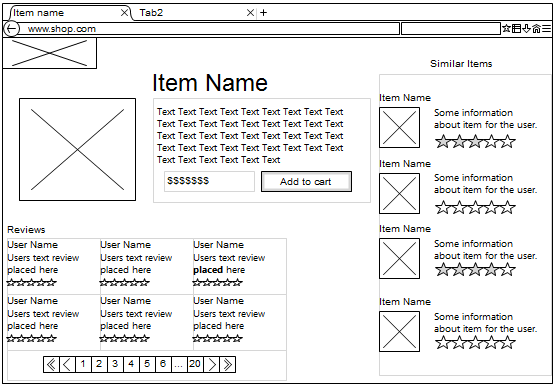Go to previous reviews page arrow

point(67,364)
